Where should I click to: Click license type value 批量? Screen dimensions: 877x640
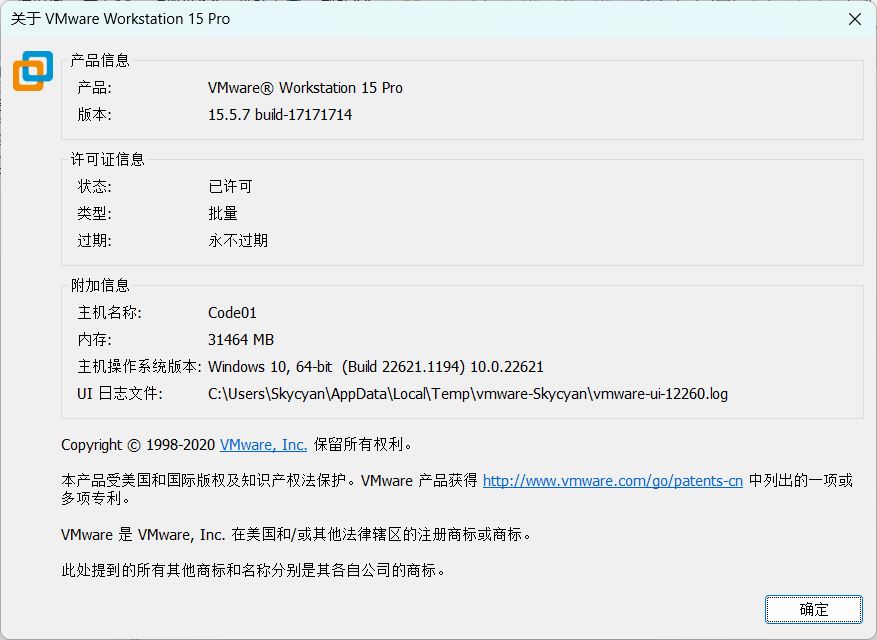(223, 213)
